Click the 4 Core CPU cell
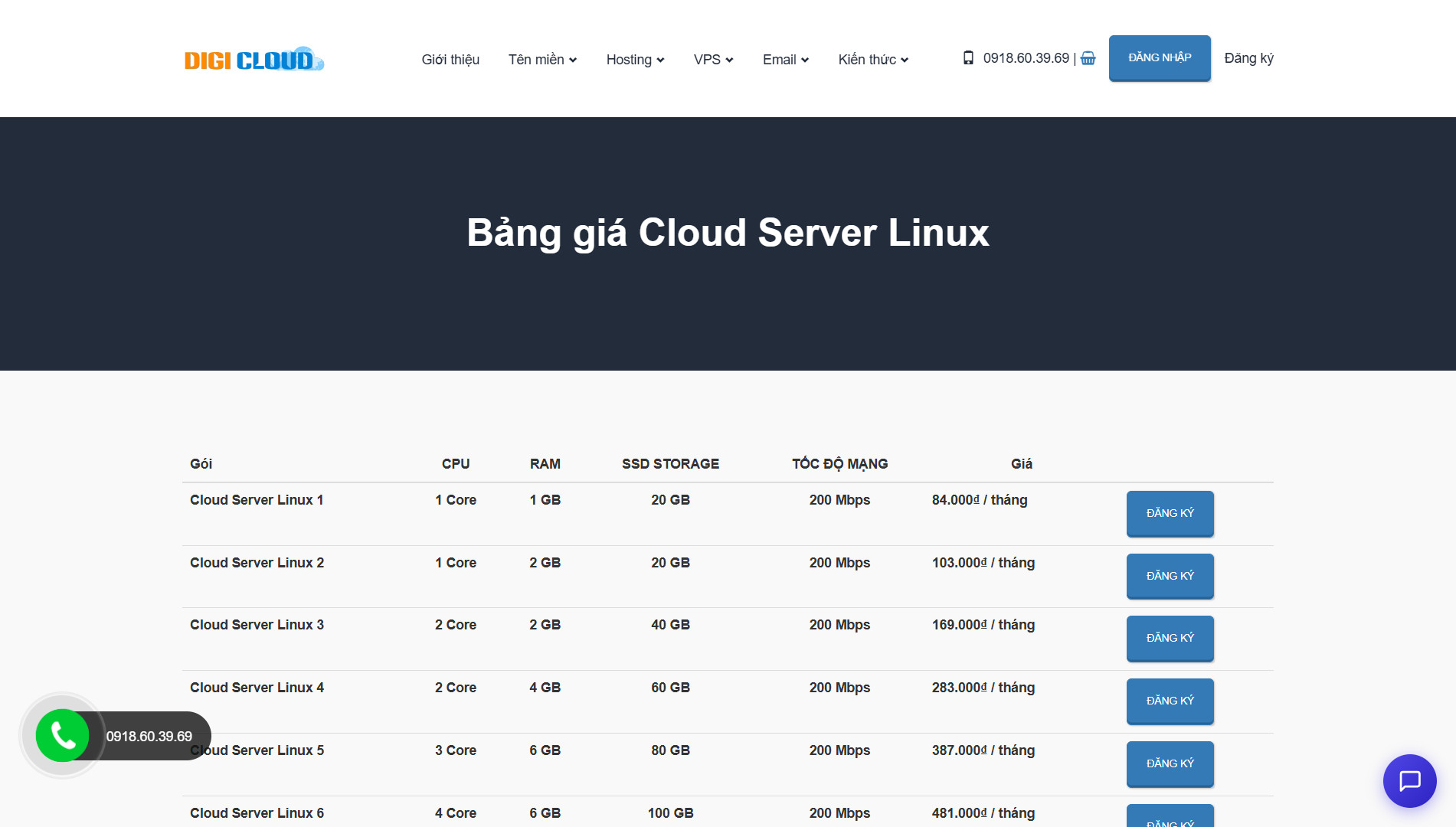The image size is (1456, 827). coord(456,813)
